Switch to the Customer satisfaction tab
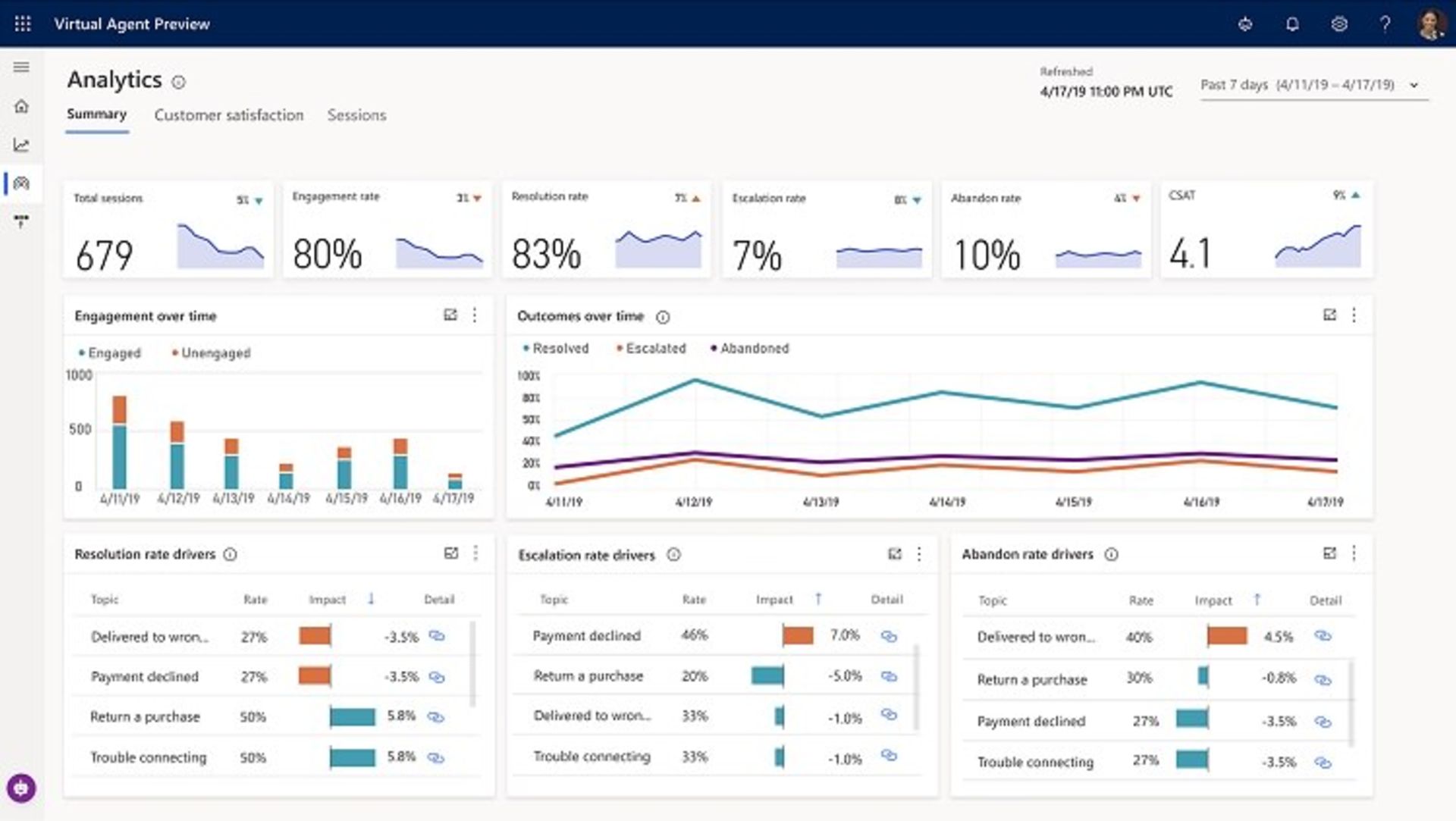The image size is (1456, 821). 228,115
